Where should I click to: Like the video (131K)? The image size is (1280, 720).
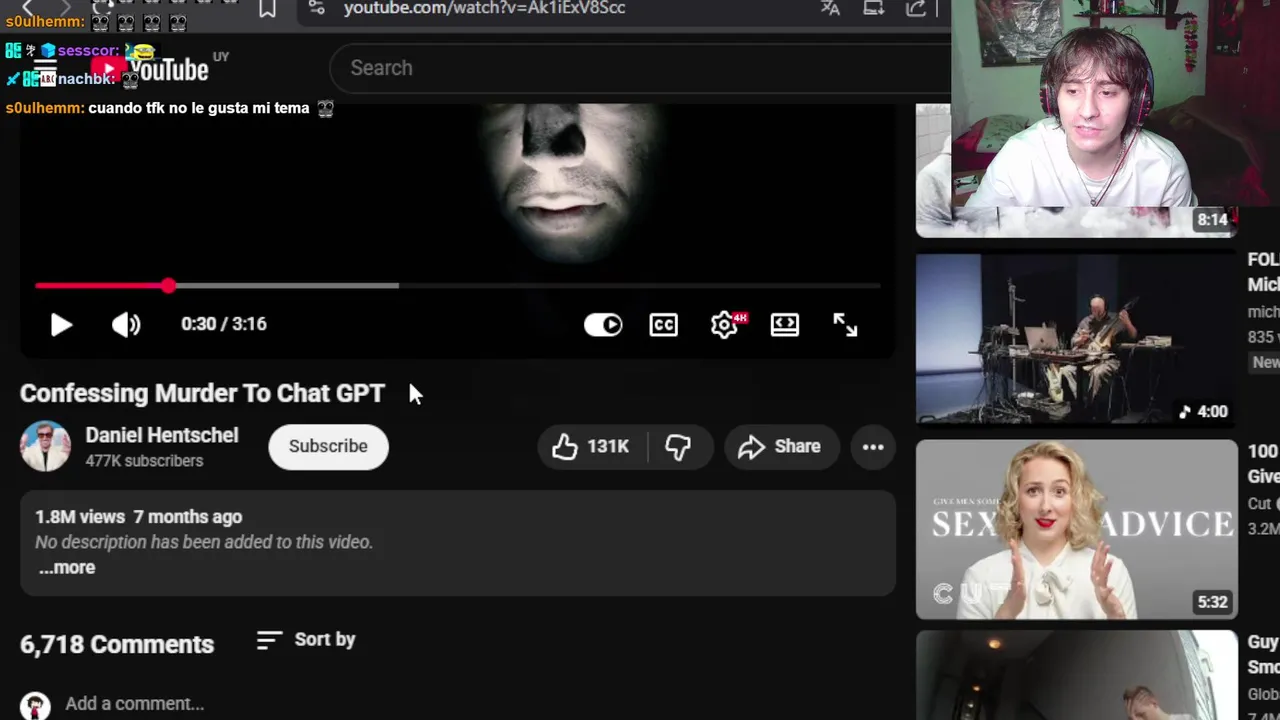pyautogui.click(x=592, y=447)
